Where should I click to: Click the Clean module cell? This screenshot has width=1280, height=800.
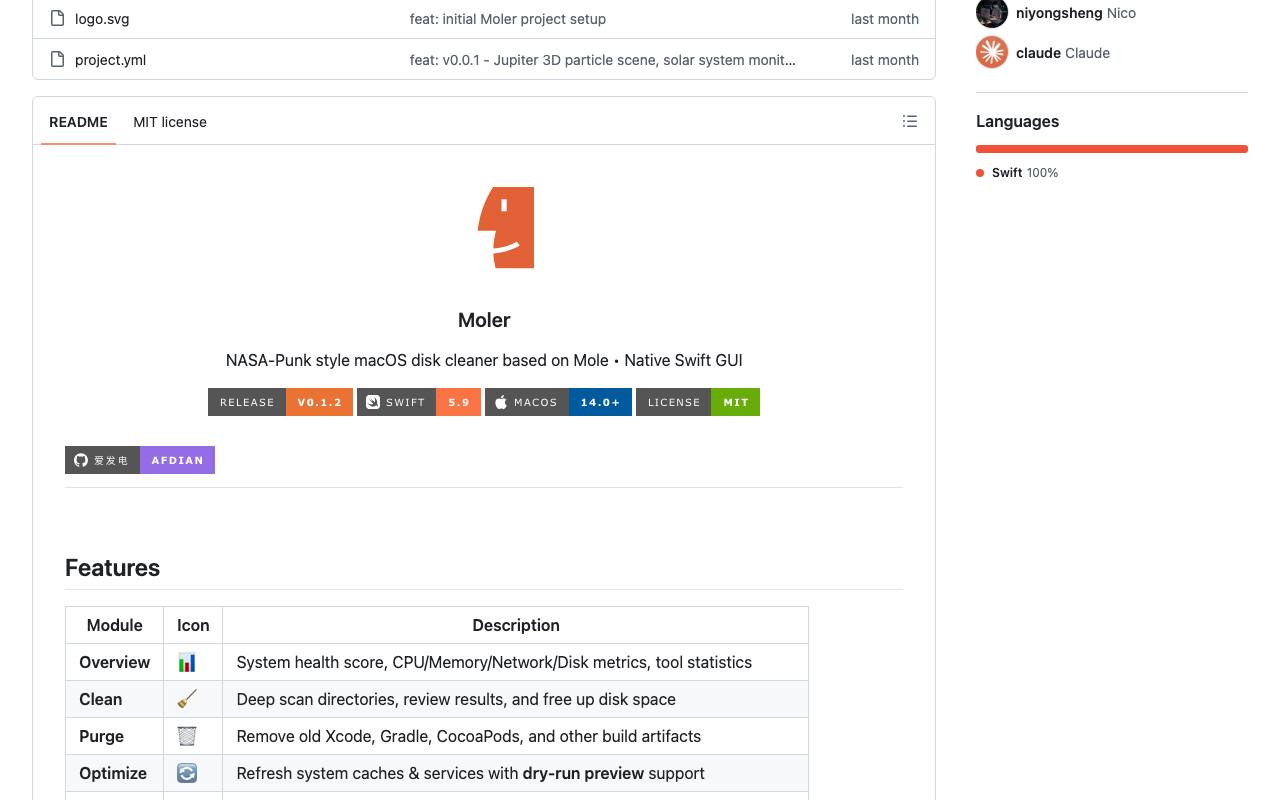(x=115, y=699)
